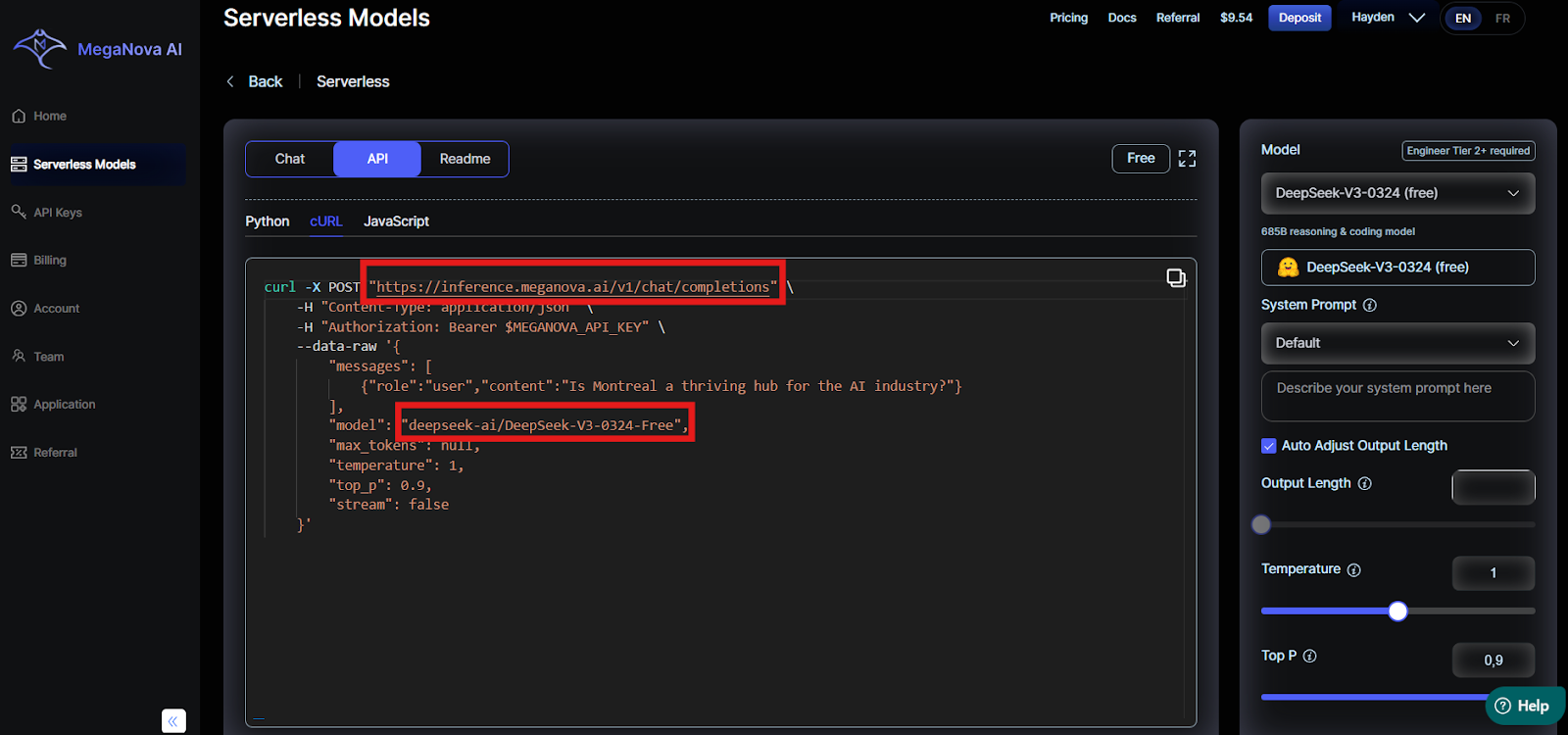Show the JavaScript code tab

click(x=396, y=221)
